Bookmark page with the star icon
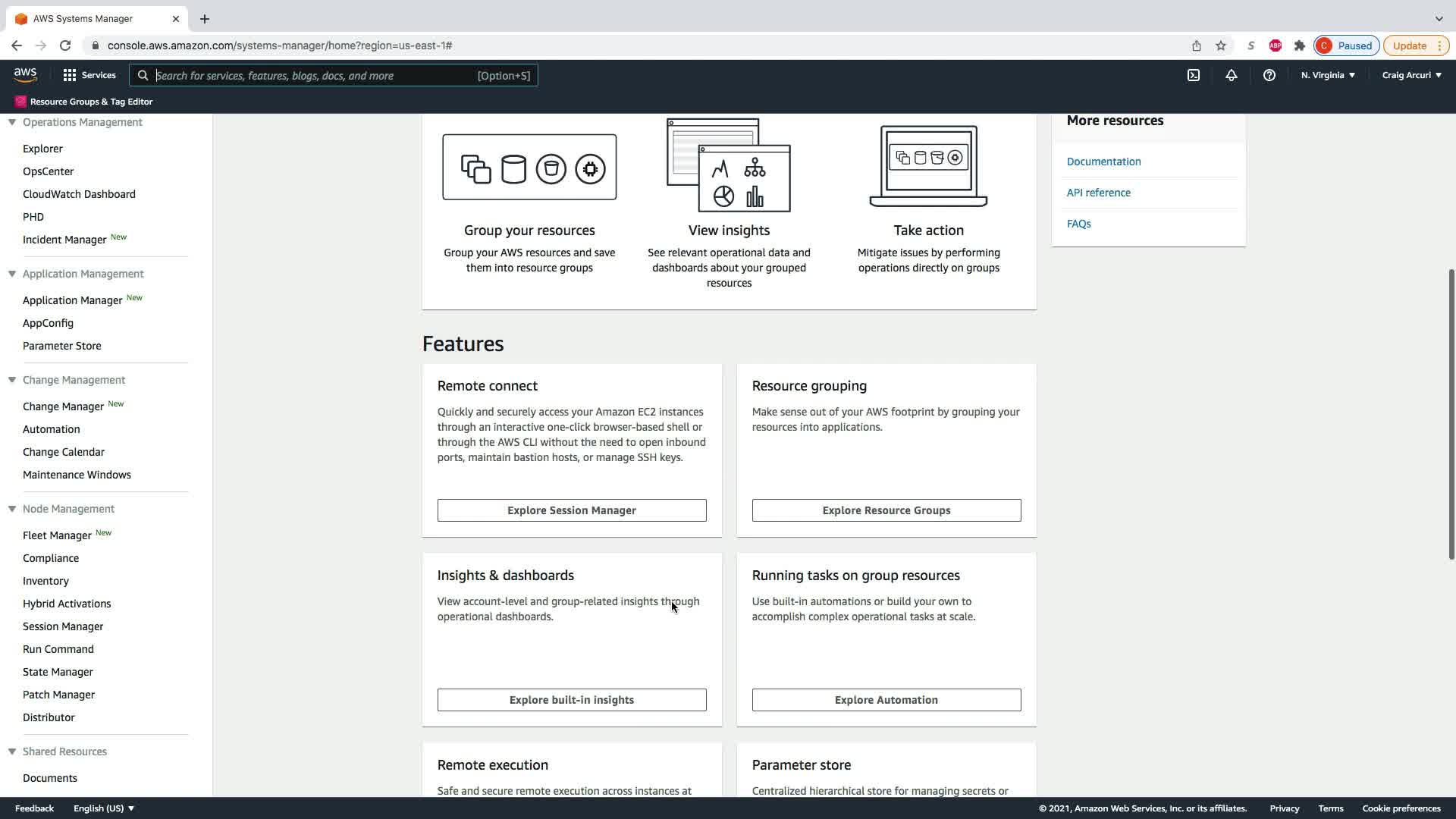 click(x=1220, y=45)
